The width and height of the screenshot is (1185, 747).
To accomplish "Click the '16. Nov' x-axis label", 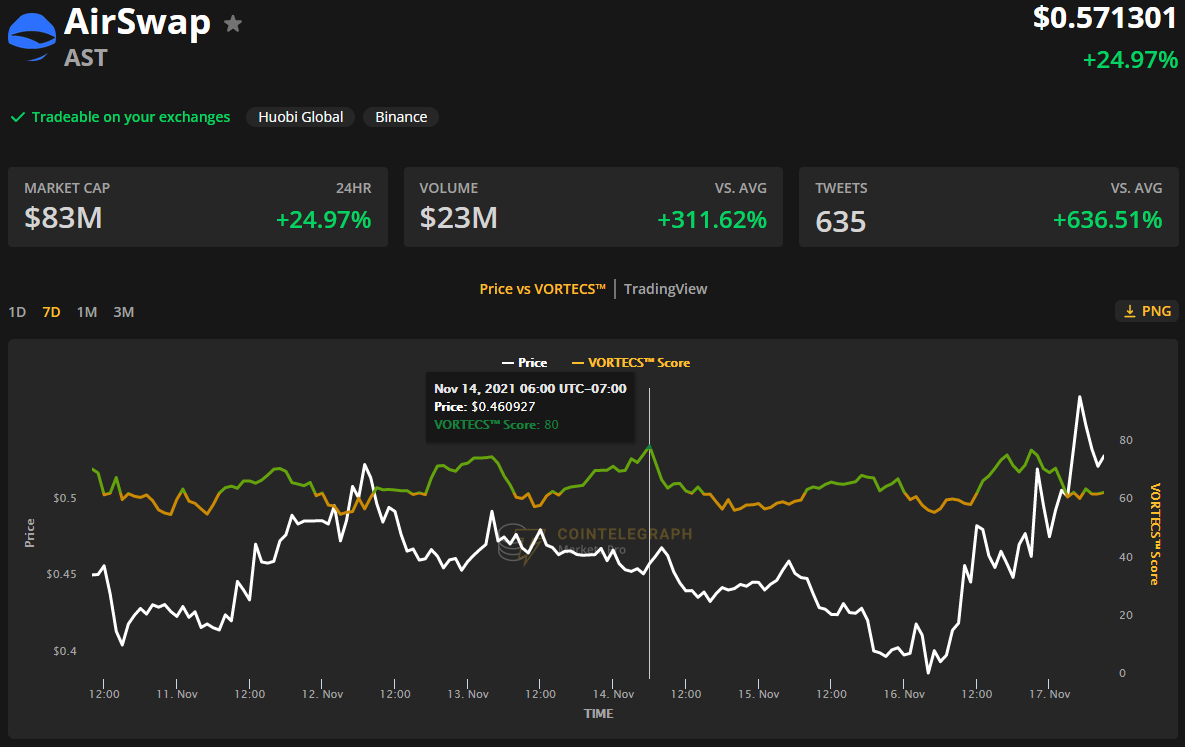I will click(904, 694).
